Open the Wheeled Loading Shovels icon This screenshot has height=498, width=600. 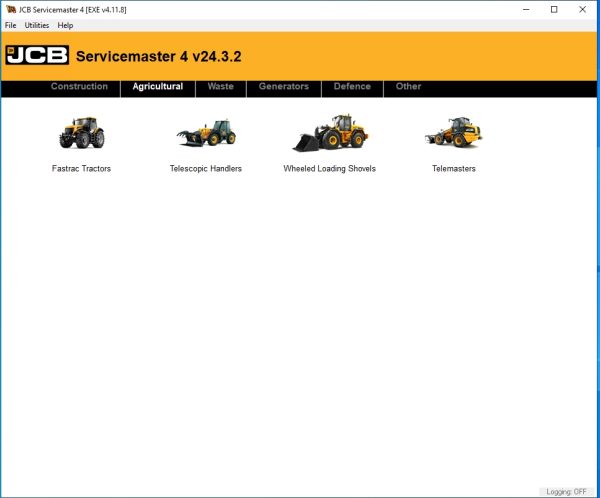(330, 132)
